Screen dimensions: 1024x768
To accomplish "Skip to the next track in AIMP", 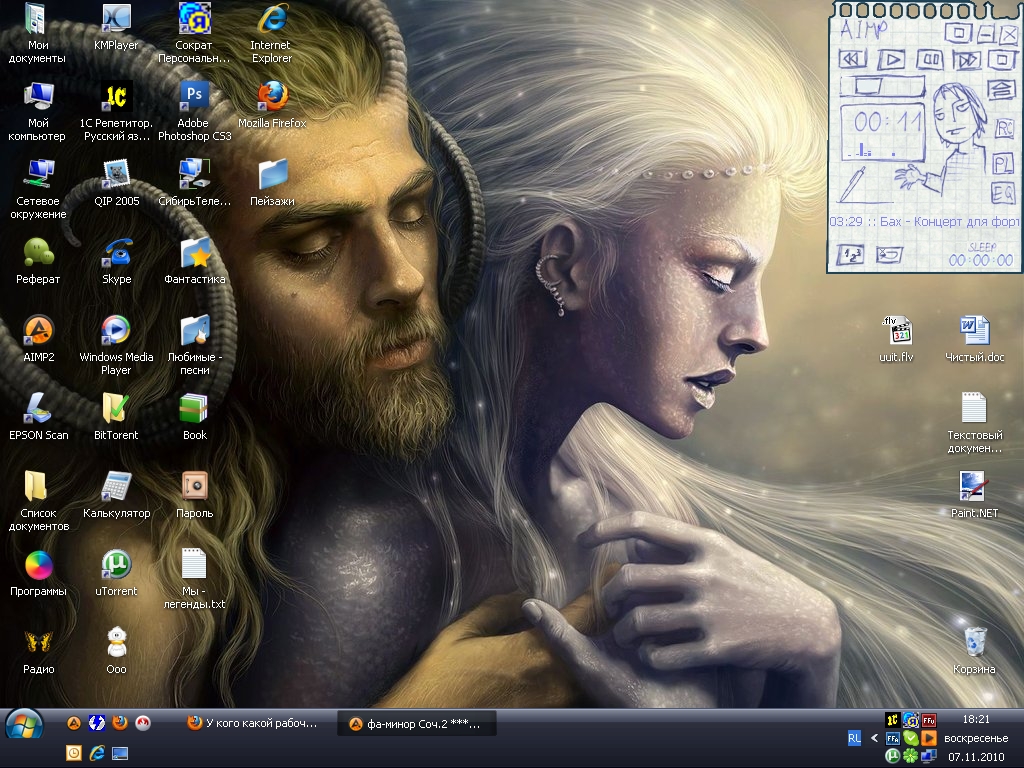I will click(966, 60).
